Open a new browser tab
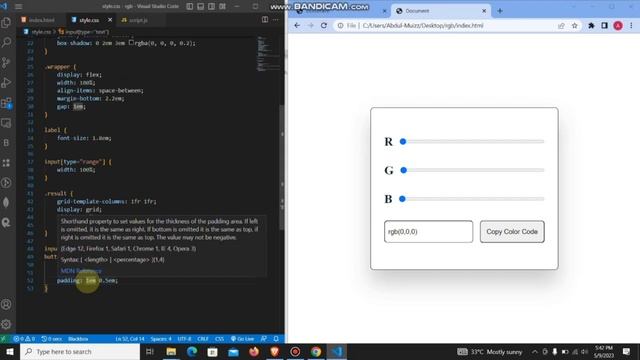The width and height of the screenshot is (640, 360). click(500, 11)
